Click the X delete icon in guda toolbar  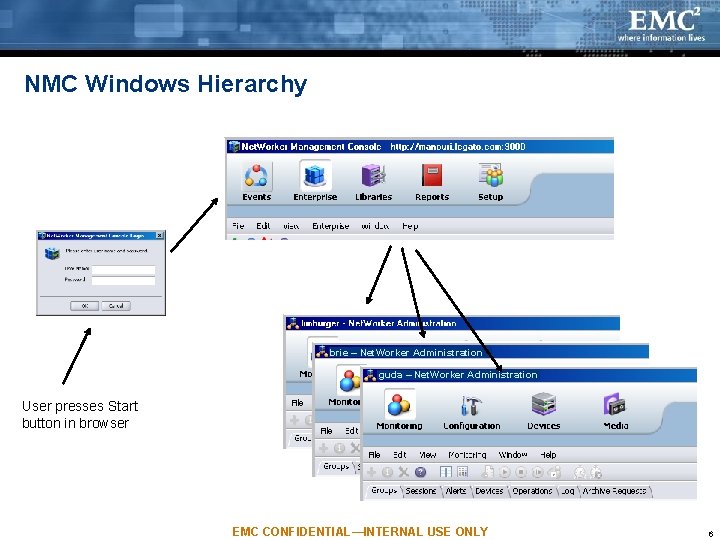click(404, 472)
